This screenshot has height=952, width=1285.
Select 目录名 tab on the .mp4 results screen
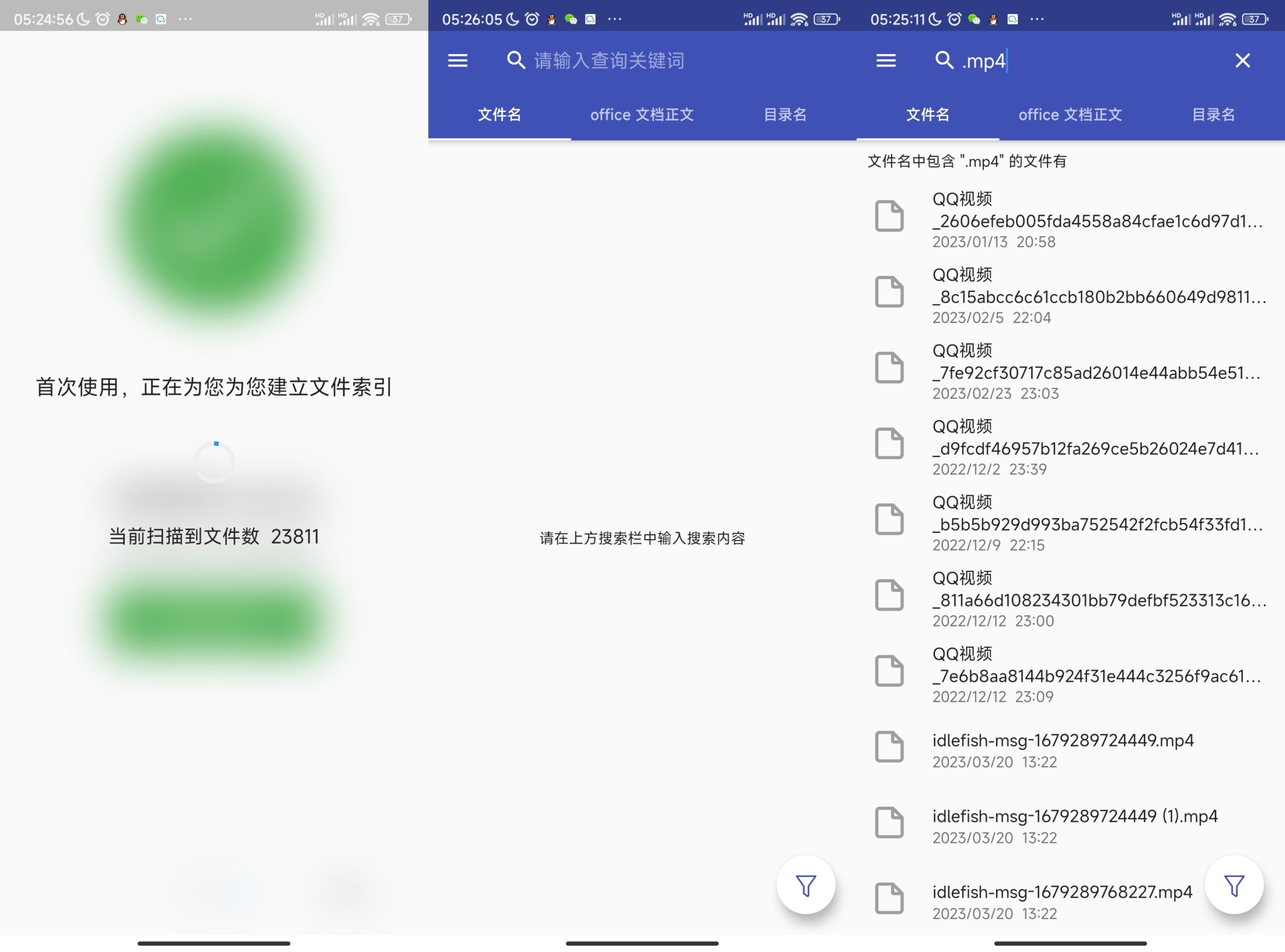click(x=1213, y=115)
